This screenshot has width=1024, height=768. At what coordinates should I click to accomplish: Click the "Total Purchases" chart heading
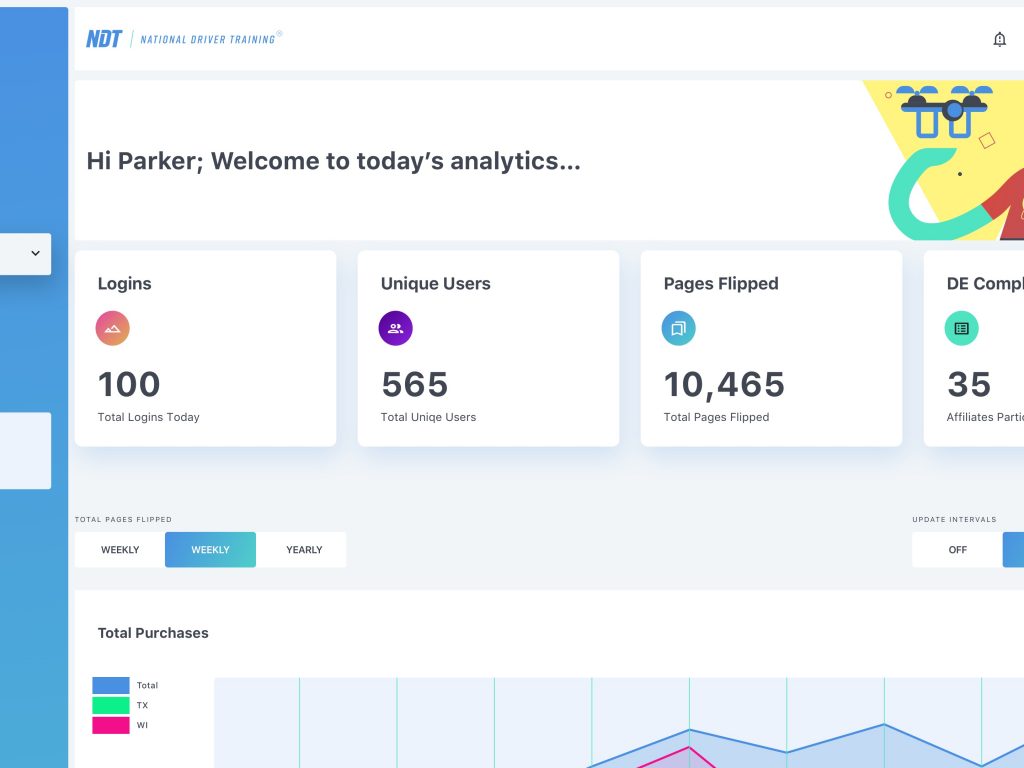[153, 633]
